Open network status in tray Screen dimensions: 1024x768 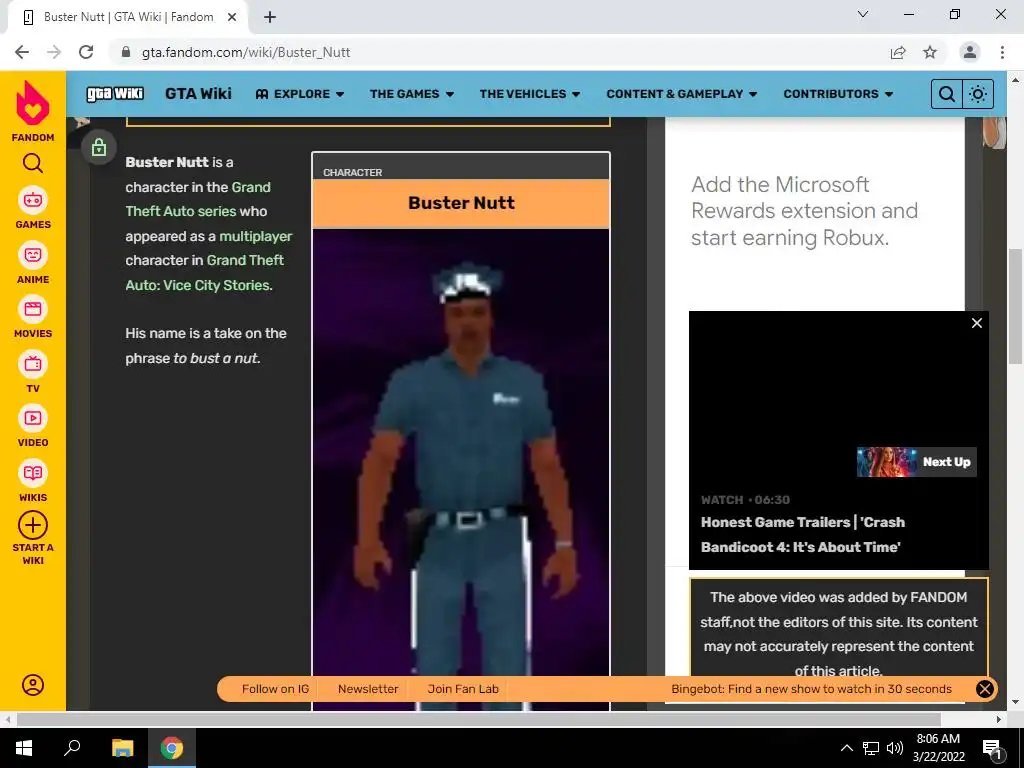tap(871, 748)
